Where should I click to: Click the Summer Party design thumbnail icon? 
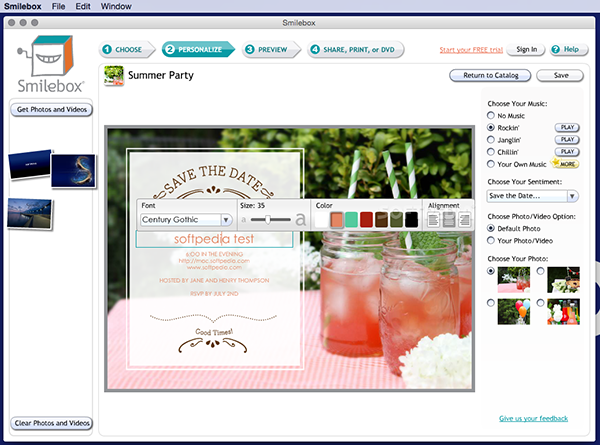click(x=114, y=75)
